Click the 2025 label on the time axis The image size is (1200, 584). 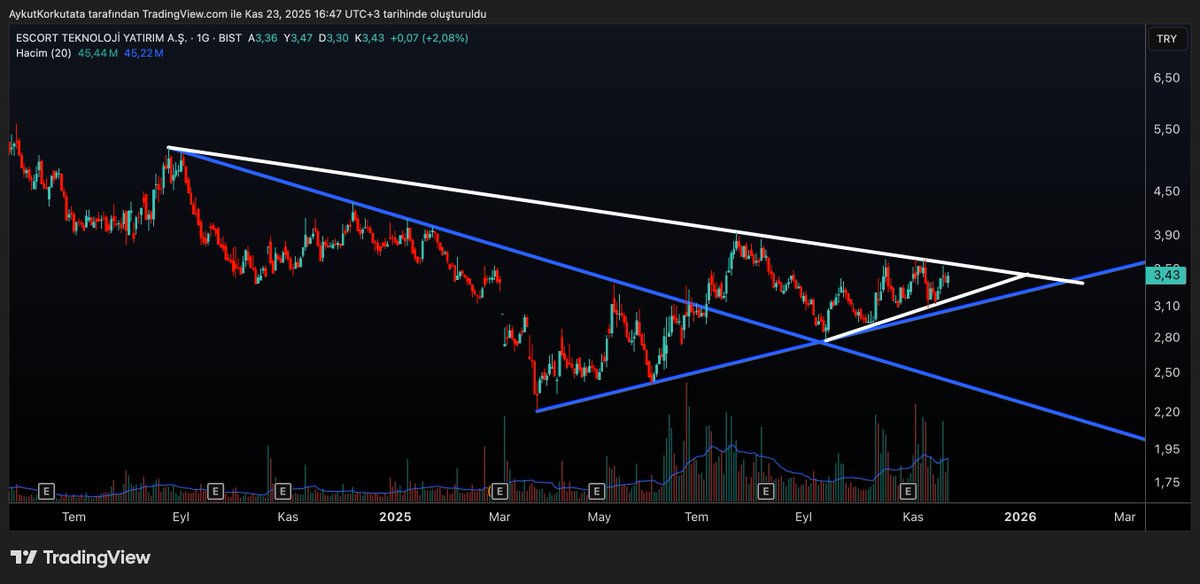tap(395, 517)
